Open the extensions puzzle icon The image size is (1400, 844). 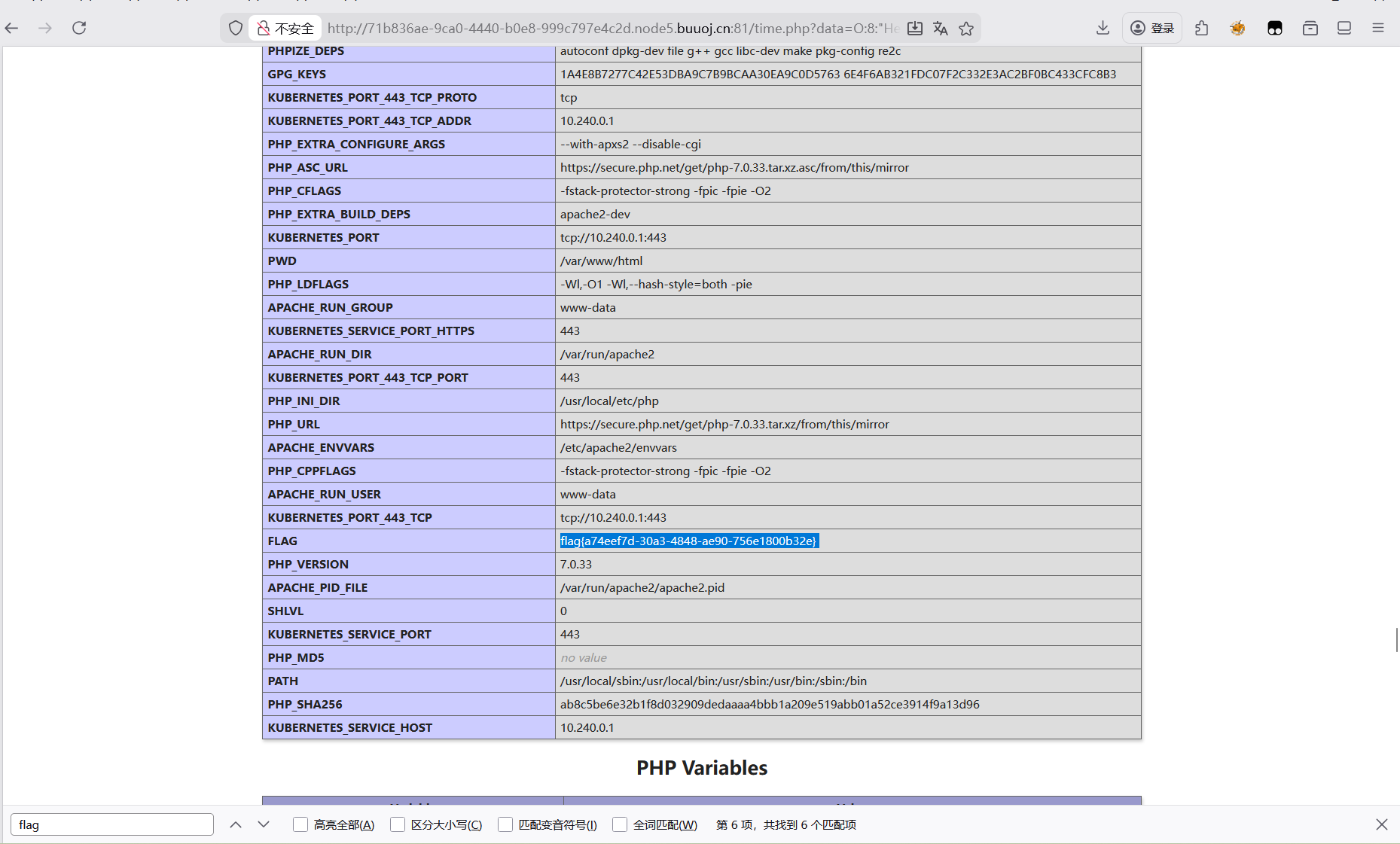1202,28
